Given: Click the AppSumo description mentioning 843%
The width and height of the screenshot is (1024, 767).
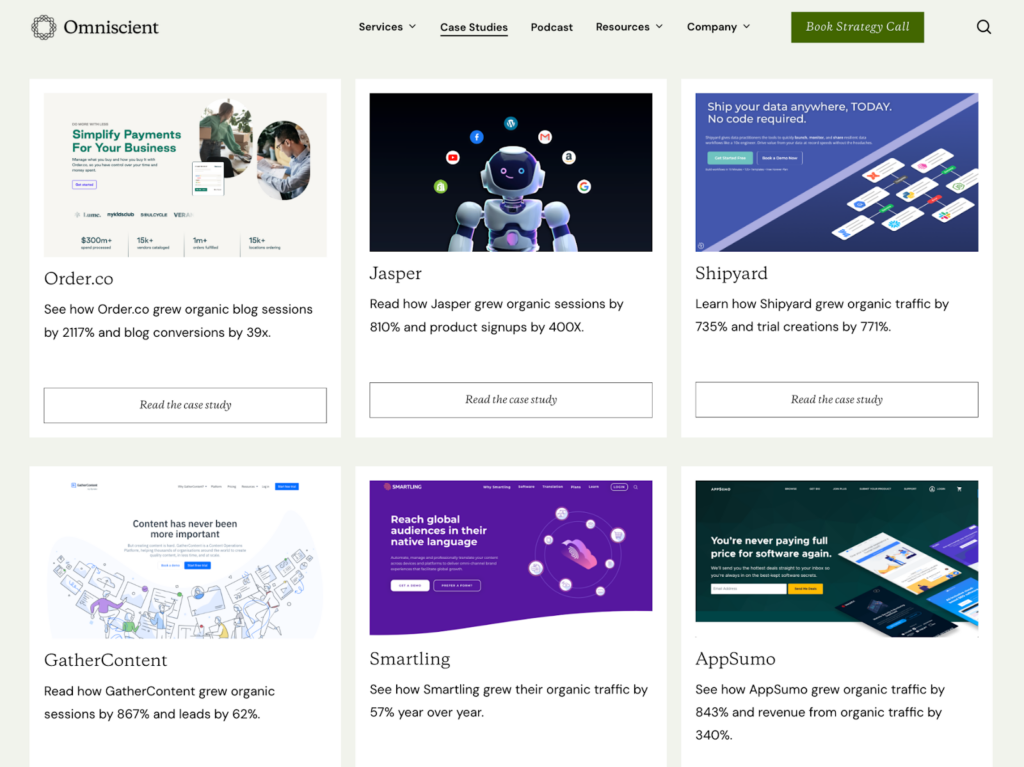Looking at the screenshot, I should click(820, 712).
